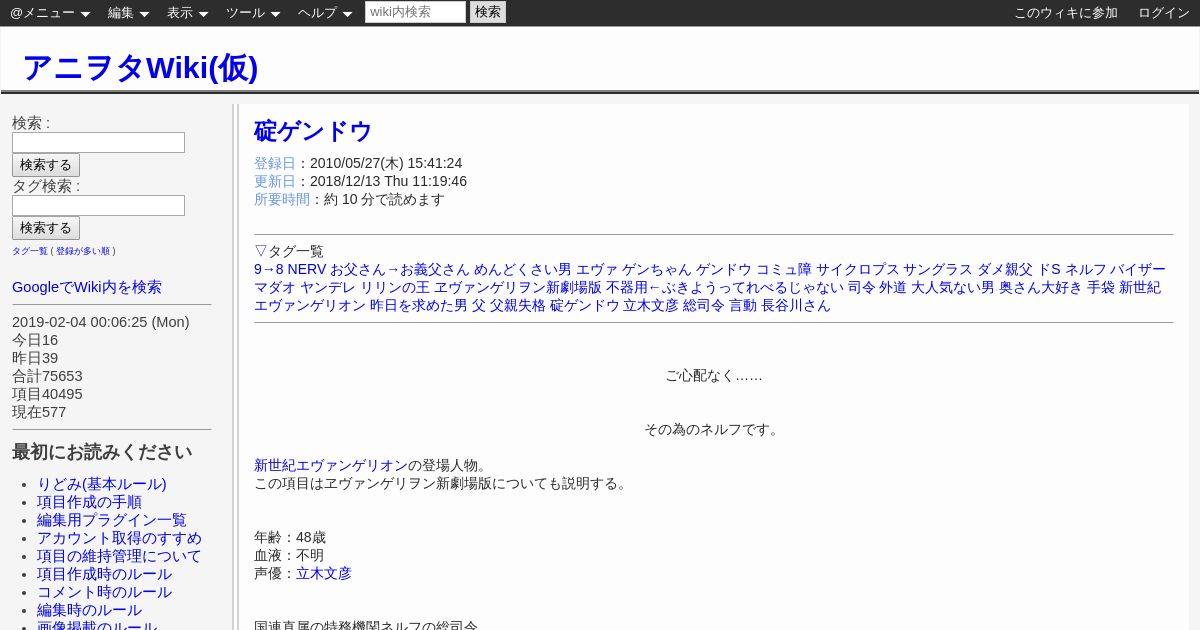Viewport: 1200px width, 630px height.
Task: Open 新世紀エヴァンゲリオン link in article body
Action: [x=331, y=465]
